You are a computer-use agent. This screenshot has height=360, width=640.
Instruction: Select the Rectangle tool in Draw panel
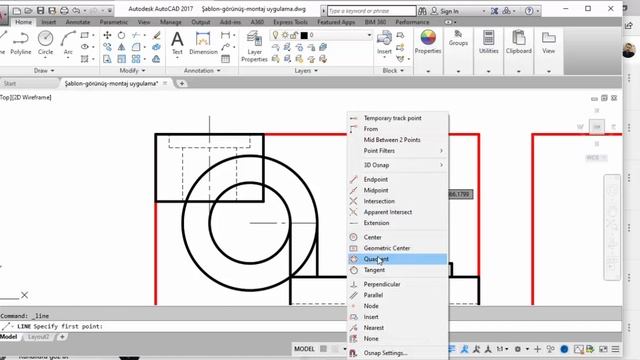pos(84,35)
